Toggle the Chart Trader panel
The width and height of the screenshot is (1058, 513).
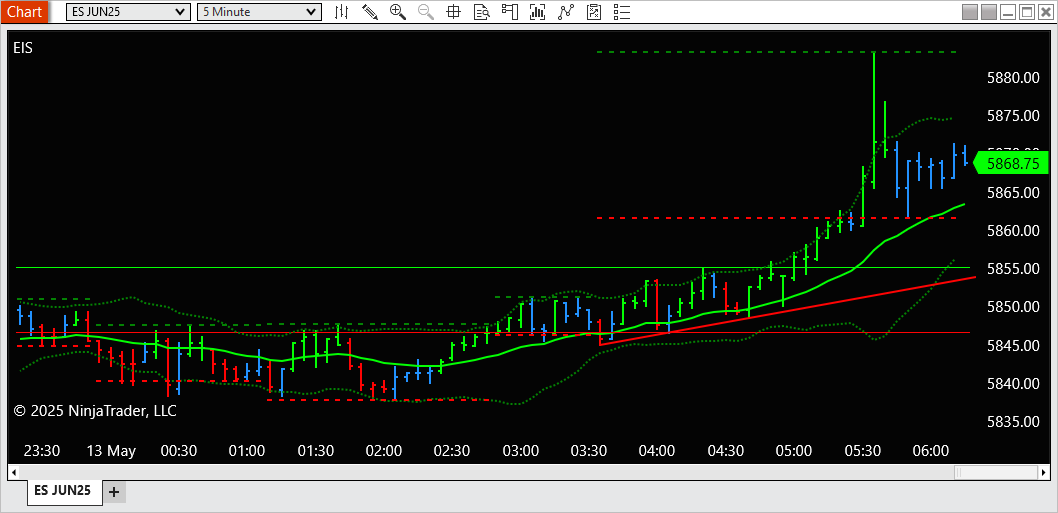click(x=509, y=11)
